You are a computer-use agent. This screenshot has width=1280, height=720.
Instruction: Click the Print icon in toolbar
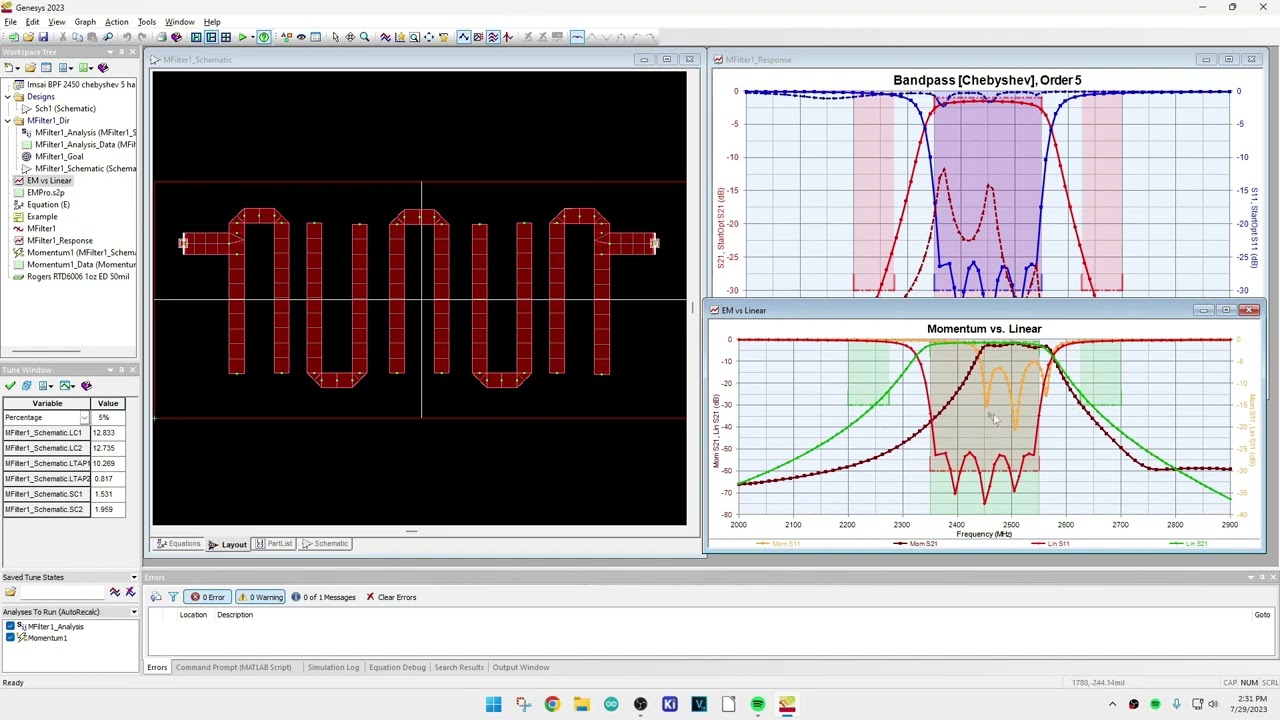click(x=161, y=37)
